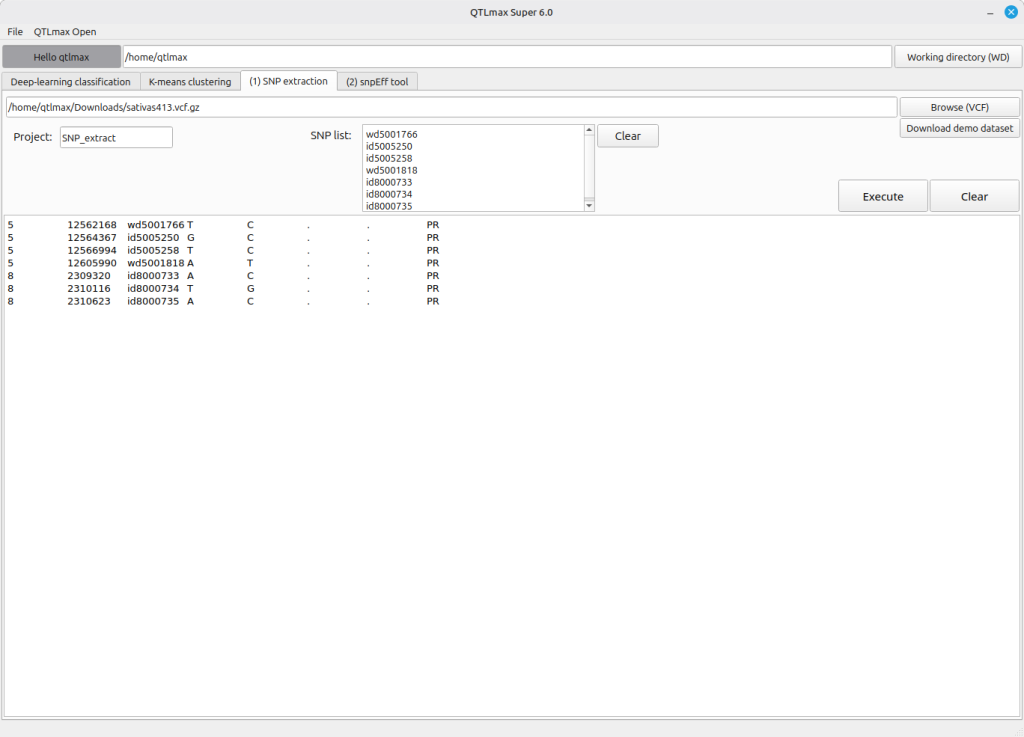Open the (2) snpEff tool tab
This screenshot has width=1024, height=737.
[x=377, y=81]
